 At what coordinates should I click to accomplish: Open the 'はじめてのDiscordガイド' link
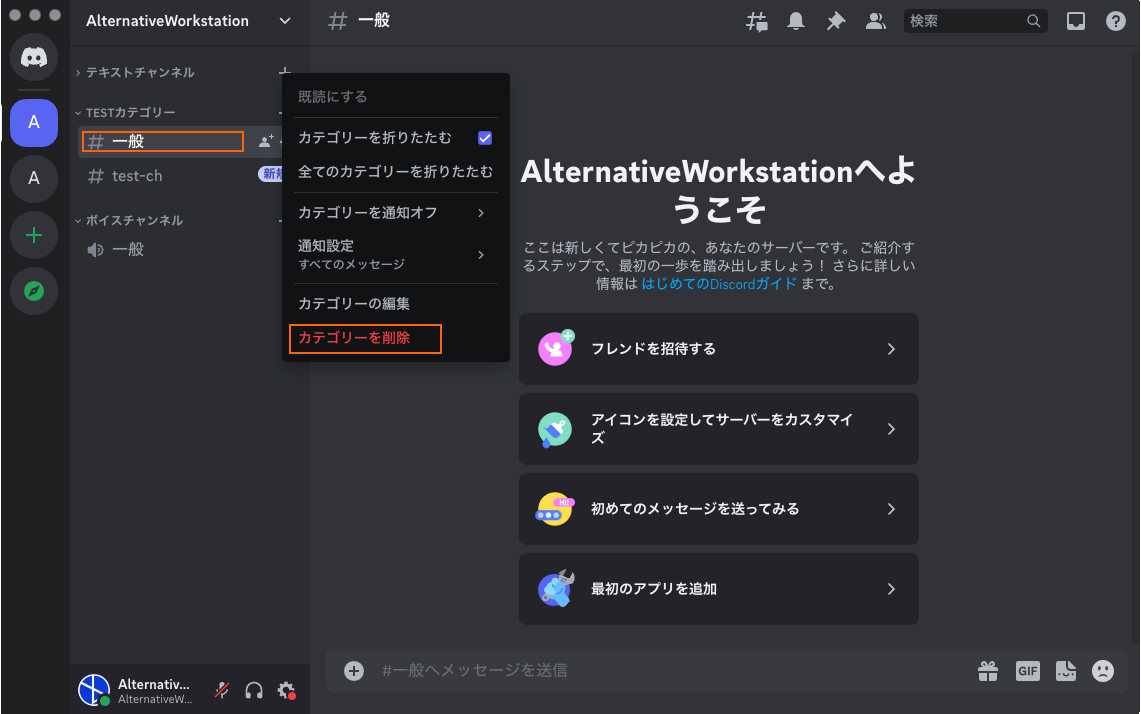pyautogui.click(x=719, y=283)
